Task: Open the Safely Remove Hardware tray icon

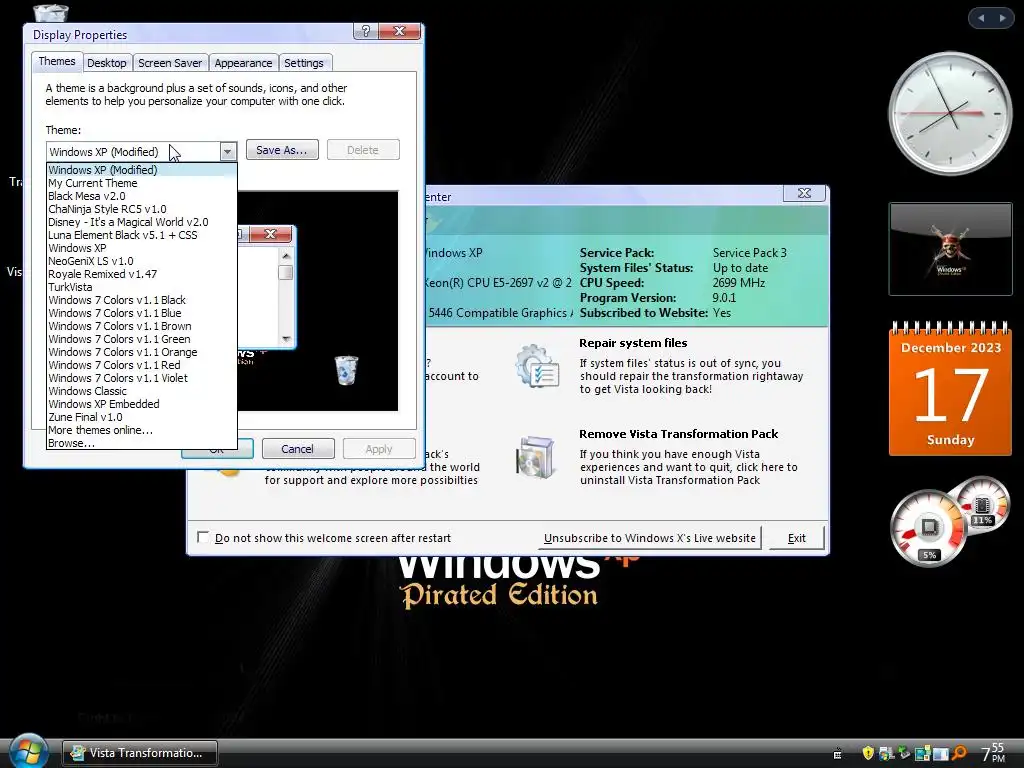Action: (904, 753)
